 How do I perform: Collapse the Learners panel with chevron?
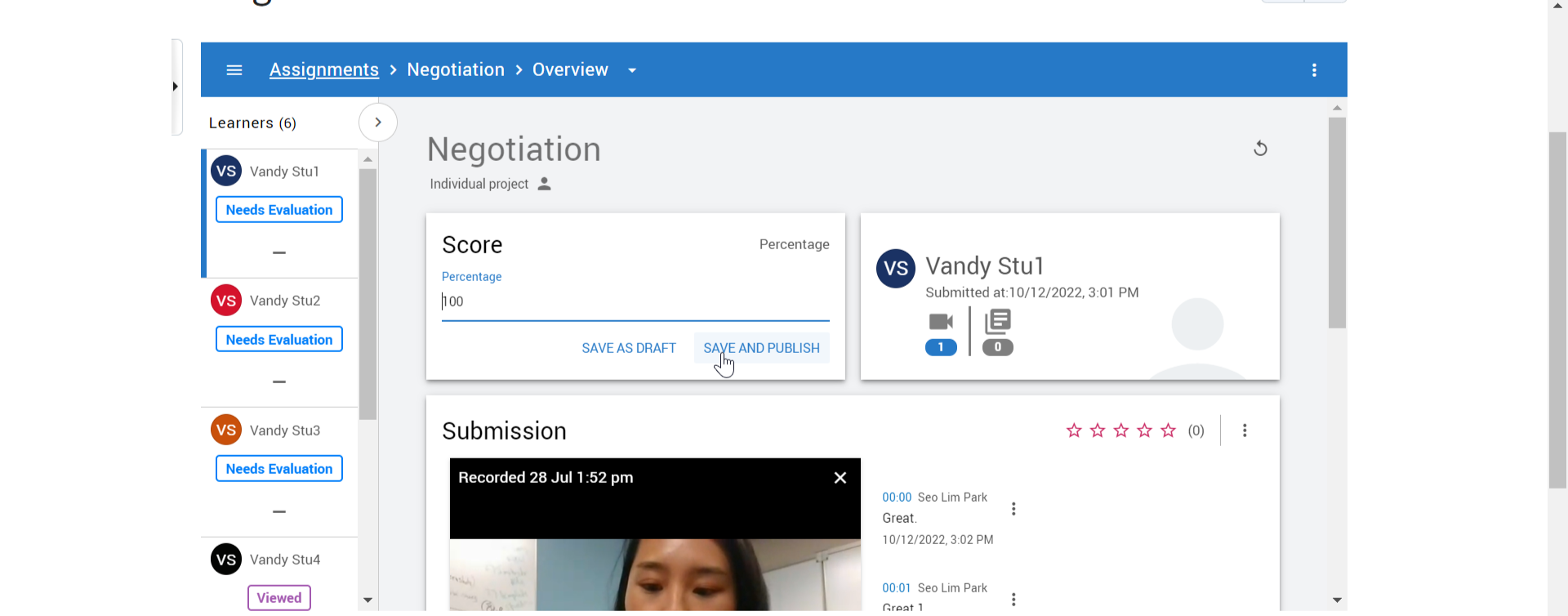click(378, 123)
